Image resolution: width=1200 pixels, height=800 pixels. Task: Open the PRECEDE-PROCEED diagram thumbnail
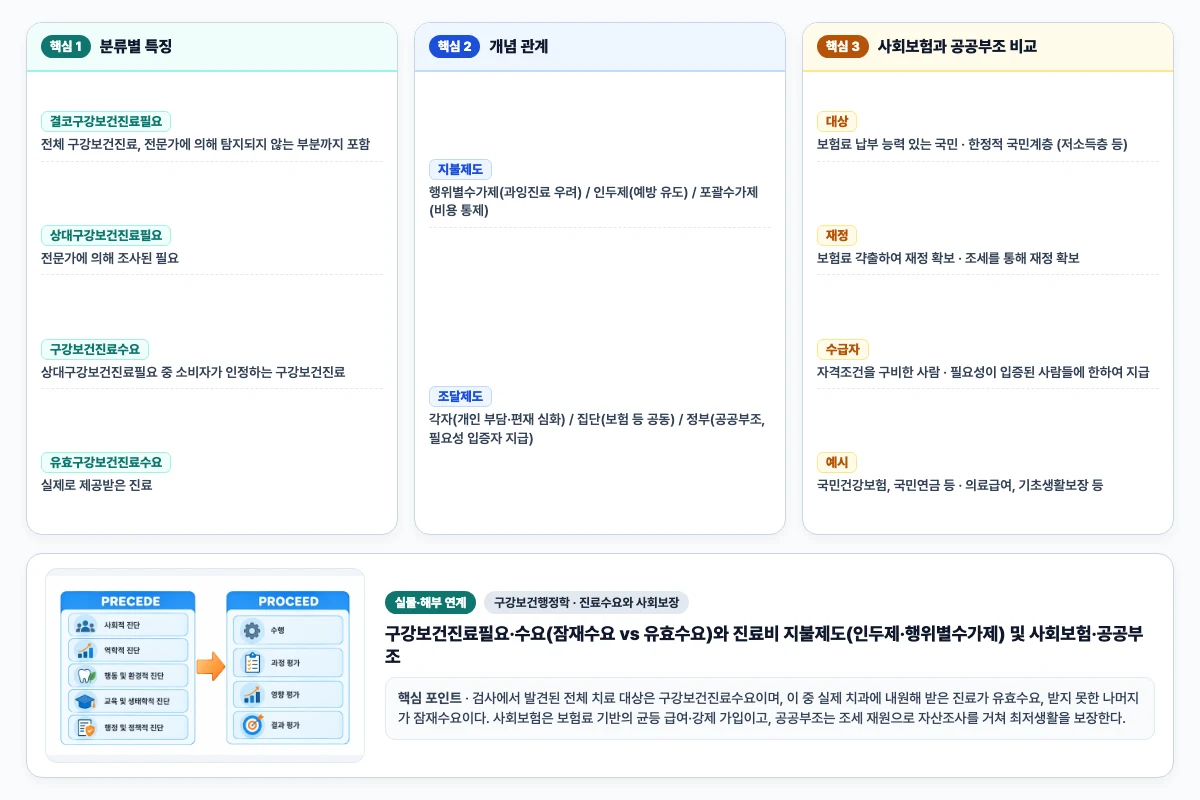[x=205, y=666]
